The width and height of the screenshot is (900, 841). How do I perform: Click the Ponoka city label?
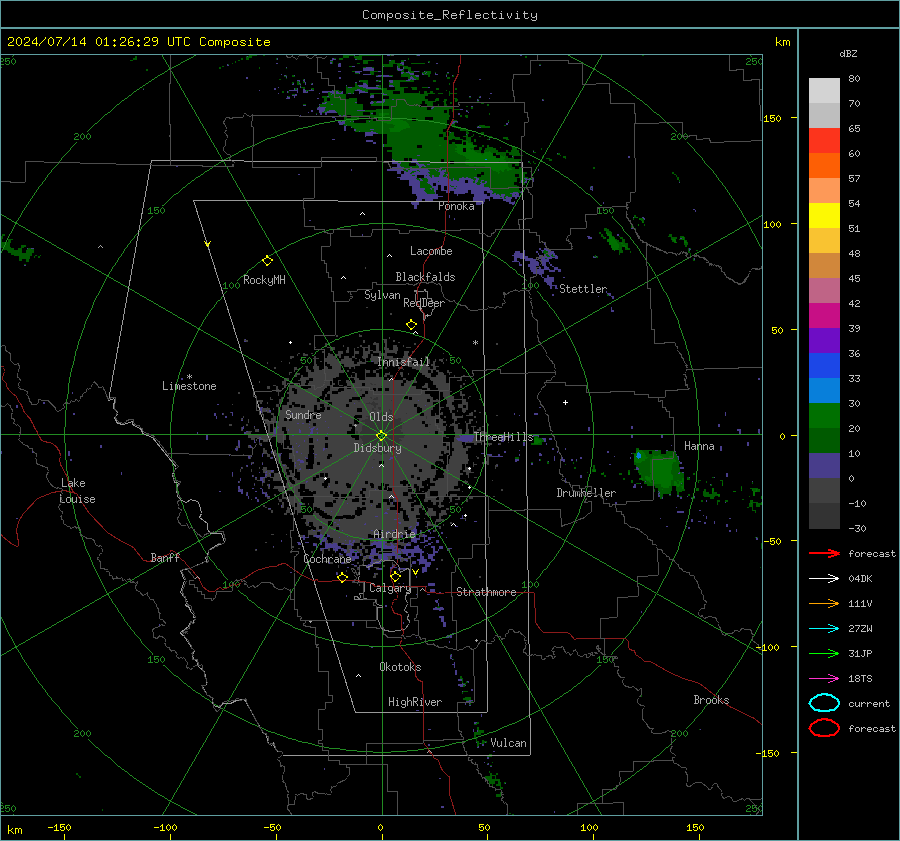(456, 206)
